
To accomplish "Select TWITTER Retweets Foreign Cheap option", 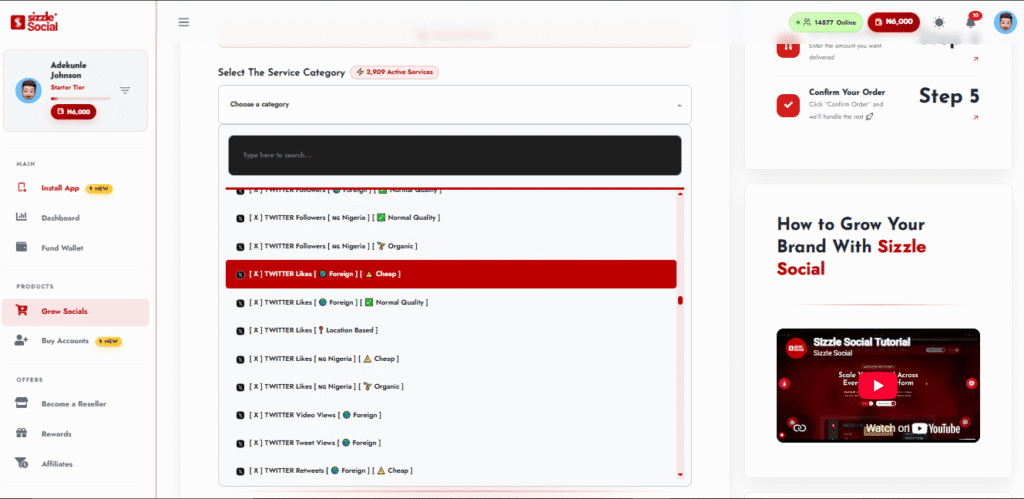I will point(451,471).
